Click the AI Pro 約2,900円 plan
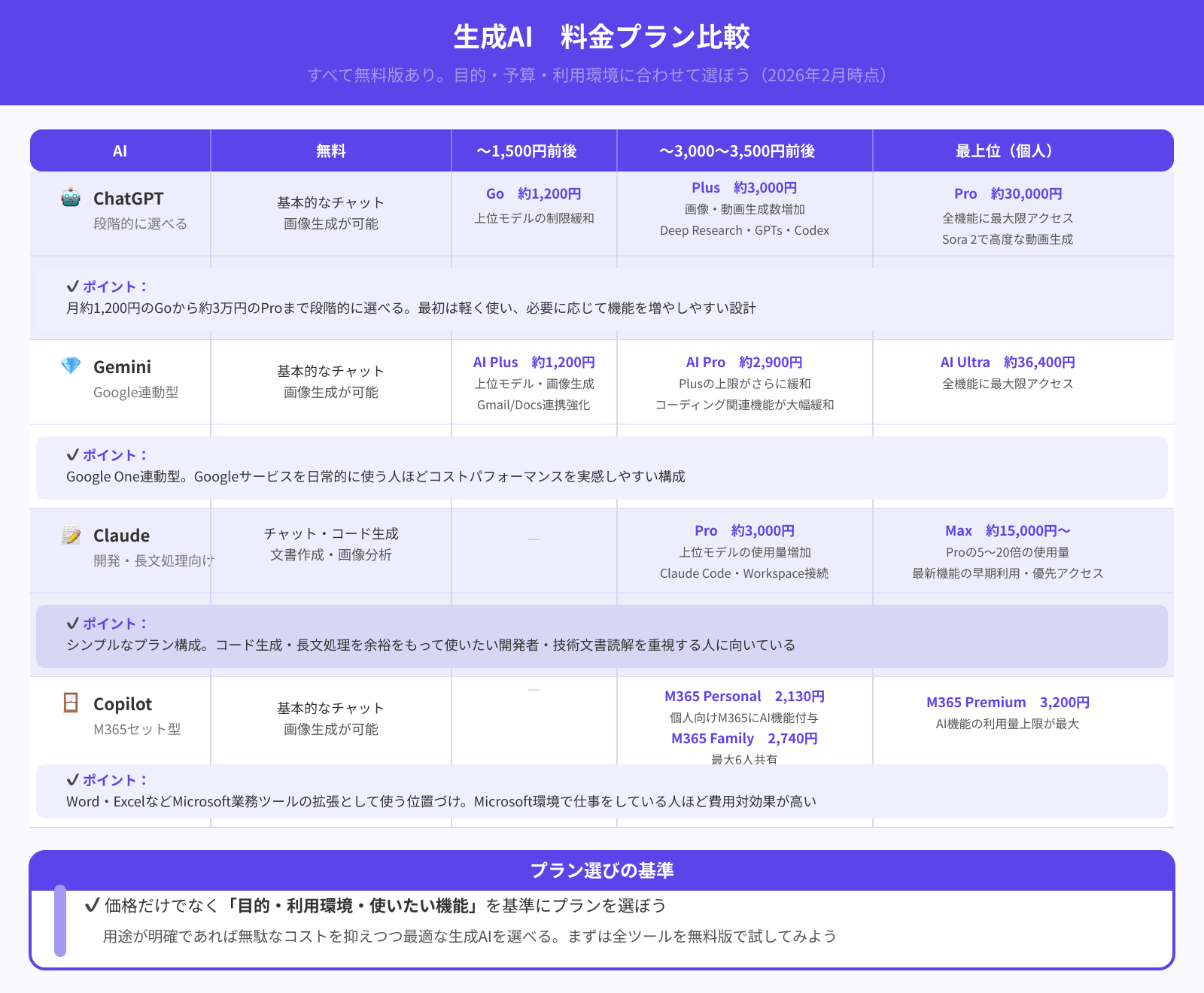 click(x=744, y=363)
